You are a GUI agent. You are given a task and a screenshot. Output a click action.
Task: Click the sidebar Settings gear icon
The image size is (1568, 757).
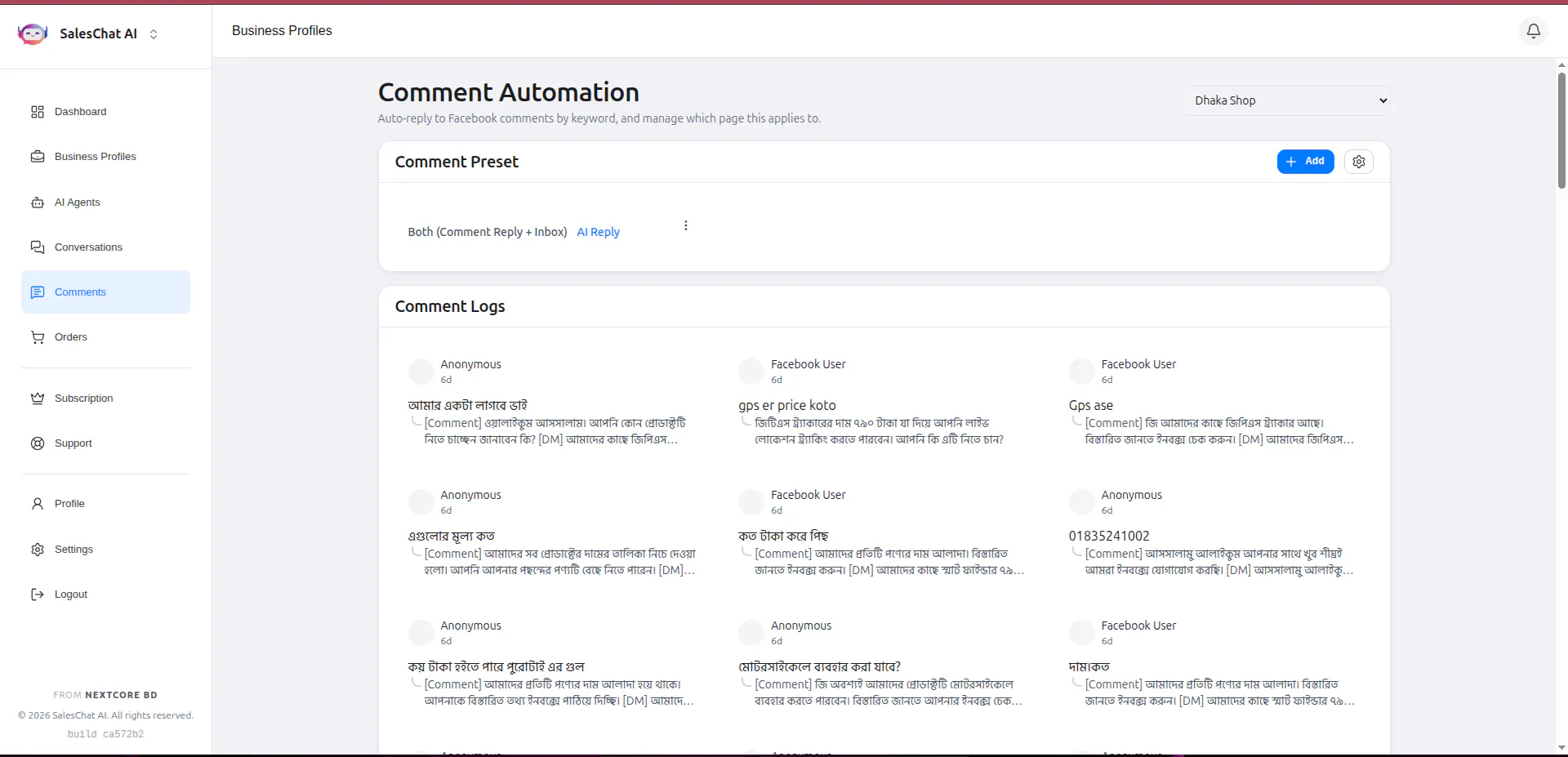38,550
